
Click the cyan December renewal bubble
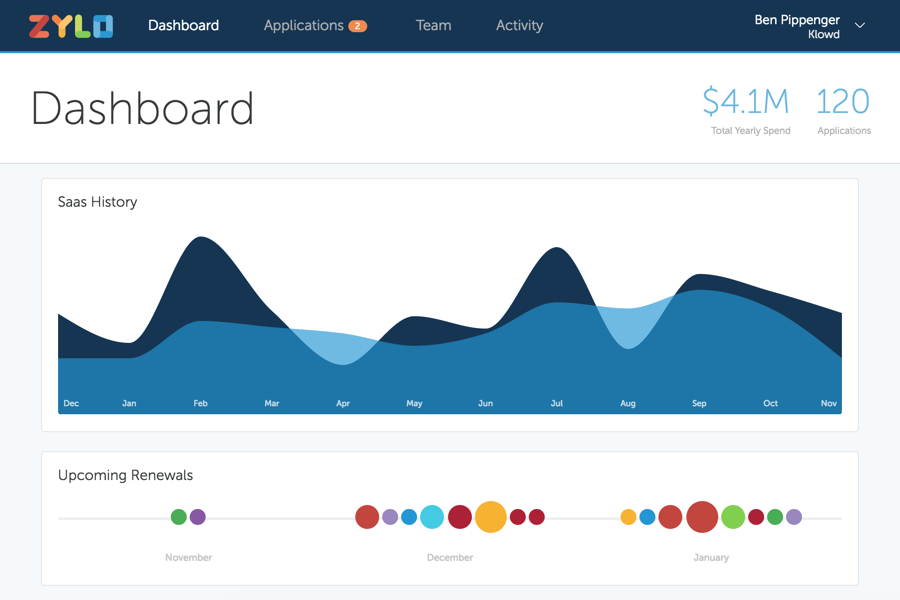(x=432, y=517)
